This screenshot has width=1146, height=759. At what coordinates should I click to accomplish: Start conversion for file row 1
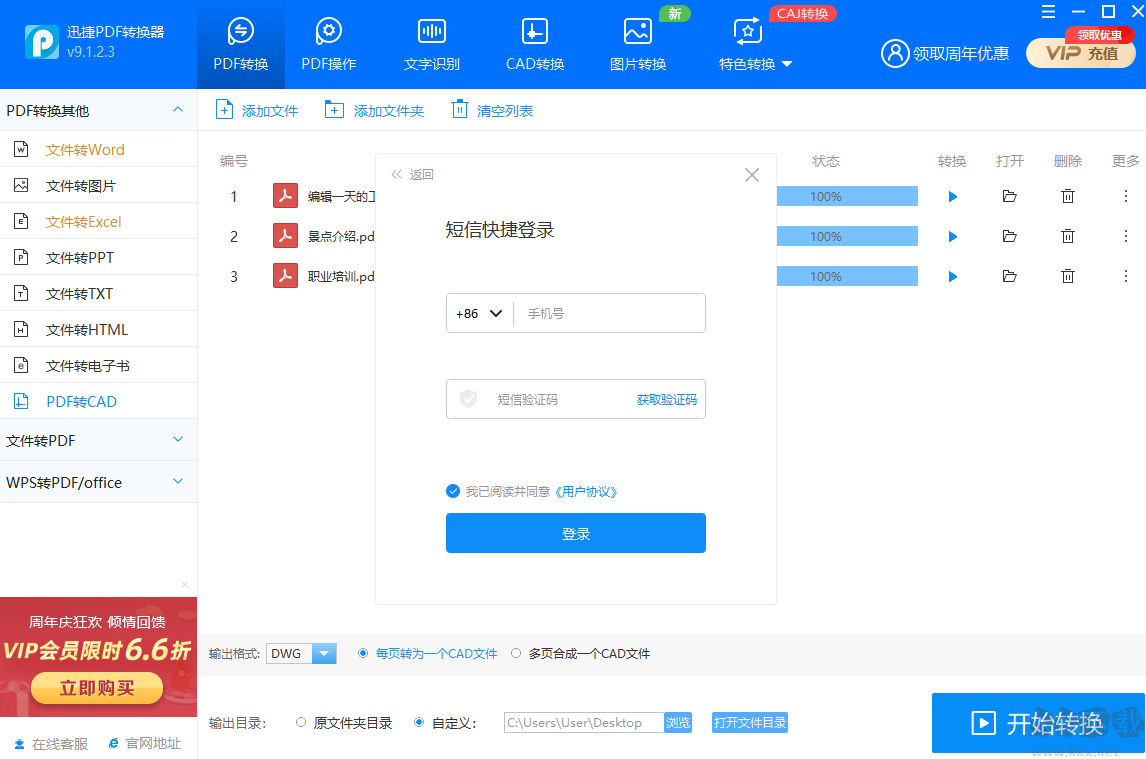click(952, 196)
